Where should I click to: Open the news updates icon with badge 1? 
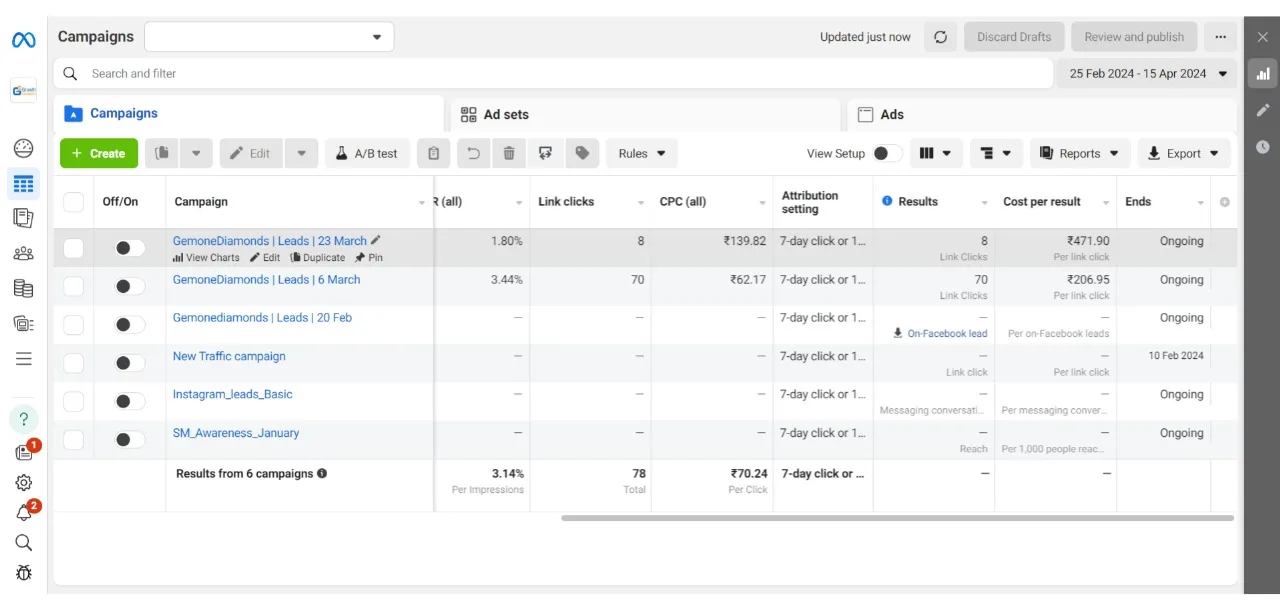pos(25,451)
